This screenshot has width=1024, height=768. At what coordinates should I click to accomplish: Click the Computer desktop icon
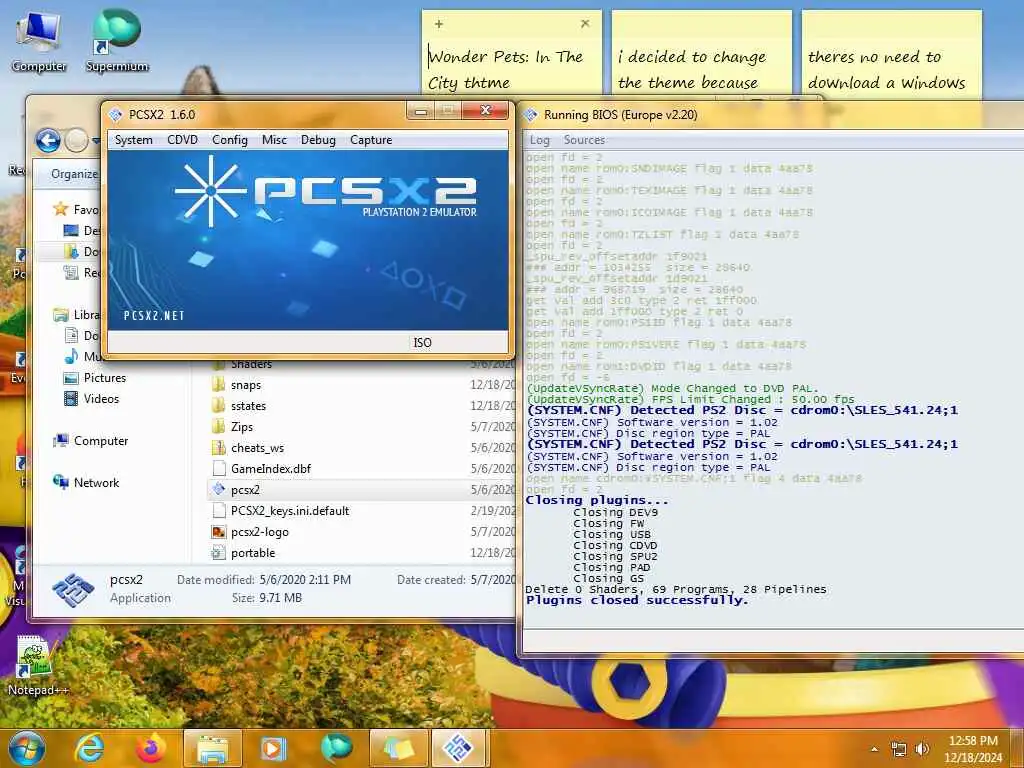[39, 42]
